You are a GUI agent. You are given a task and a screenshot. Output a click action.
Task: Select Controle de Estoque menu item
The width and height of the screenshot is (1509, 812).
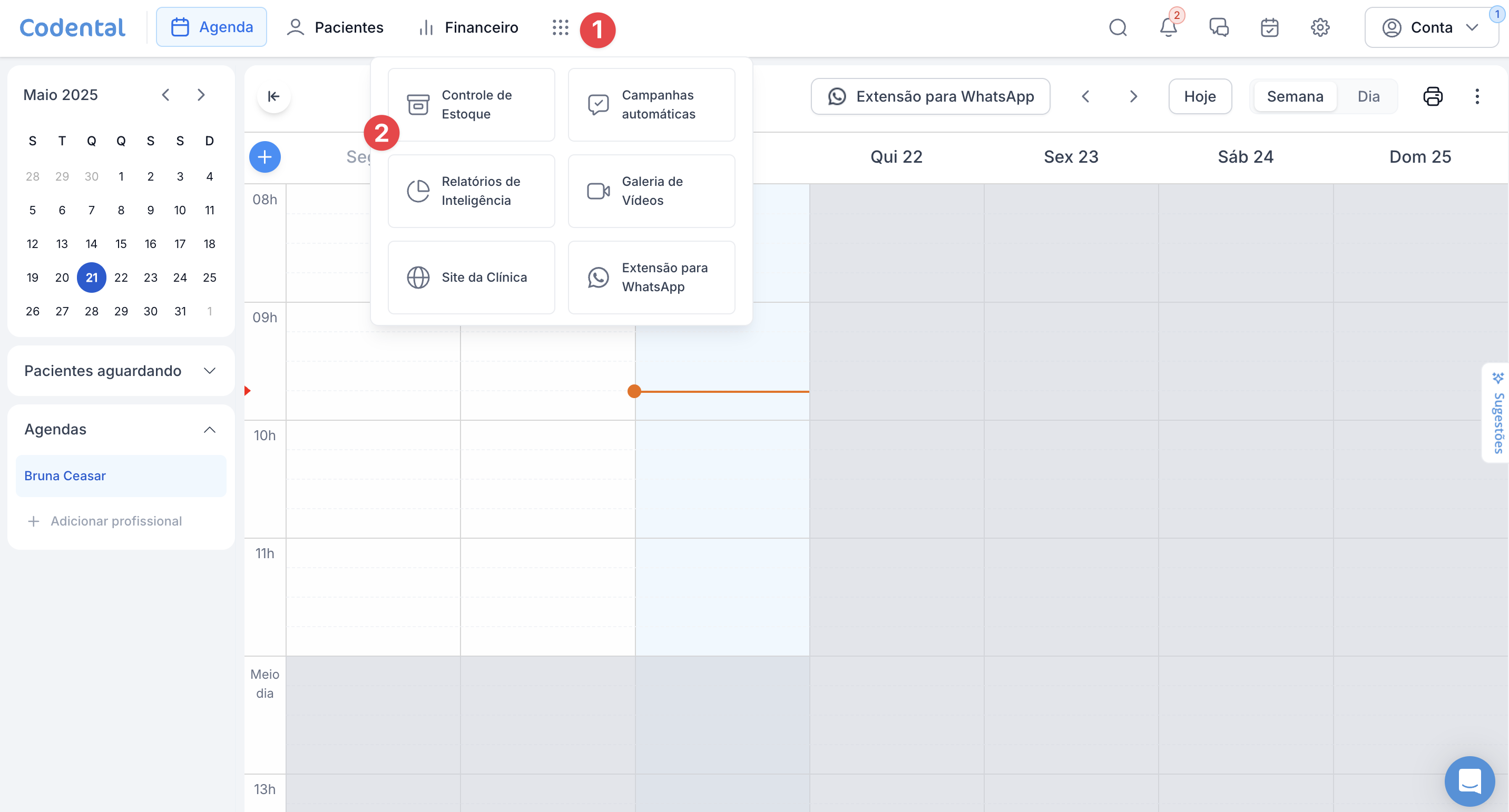(x=471, y=104)
